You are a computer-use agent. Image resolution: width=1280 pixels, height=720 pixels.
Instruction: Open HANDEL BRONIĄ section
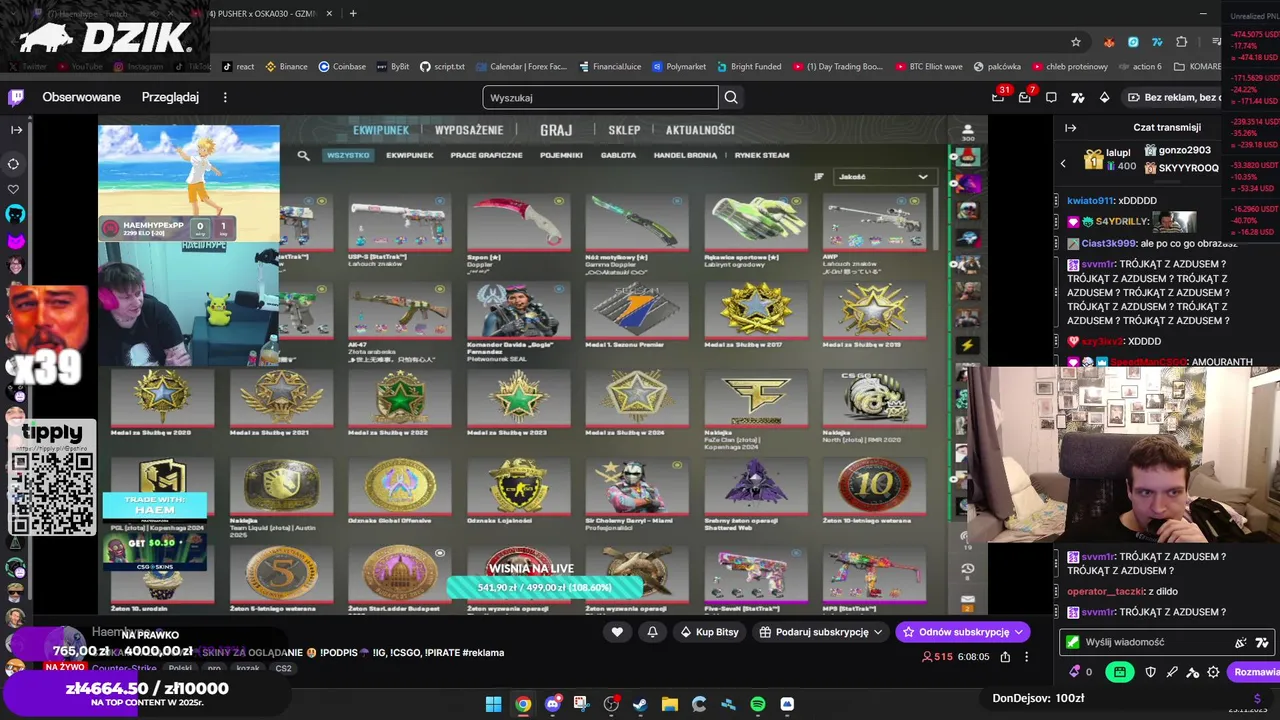(x=685, y=155)
